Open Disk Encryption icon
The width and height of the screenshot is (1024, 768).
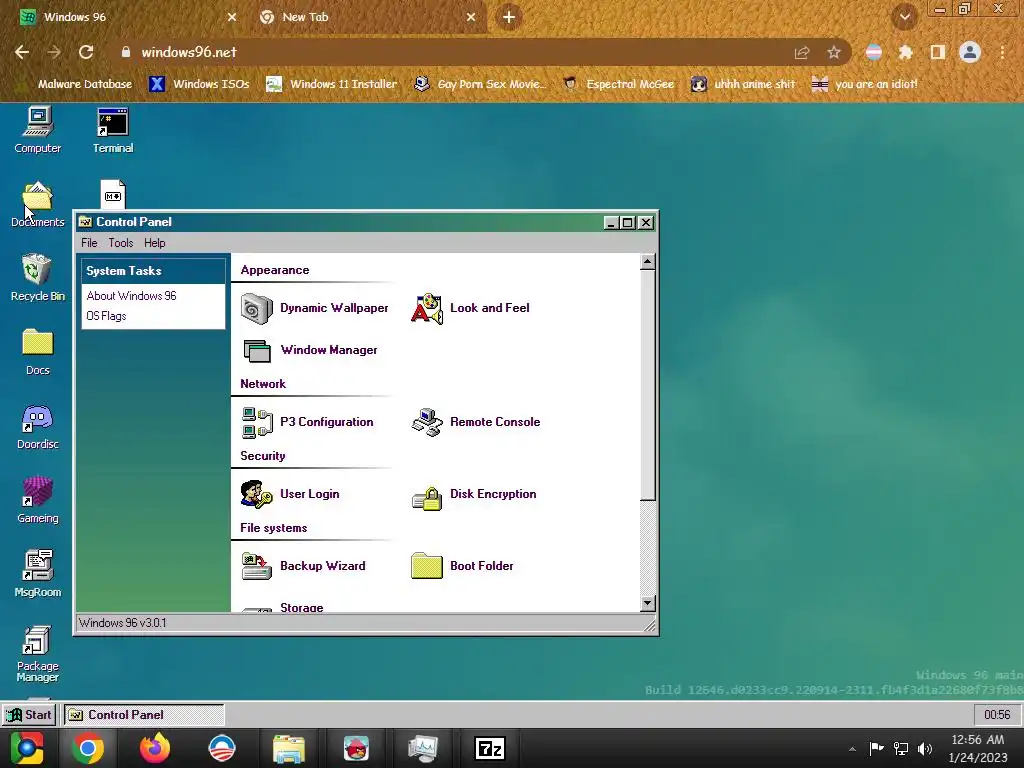426,499
